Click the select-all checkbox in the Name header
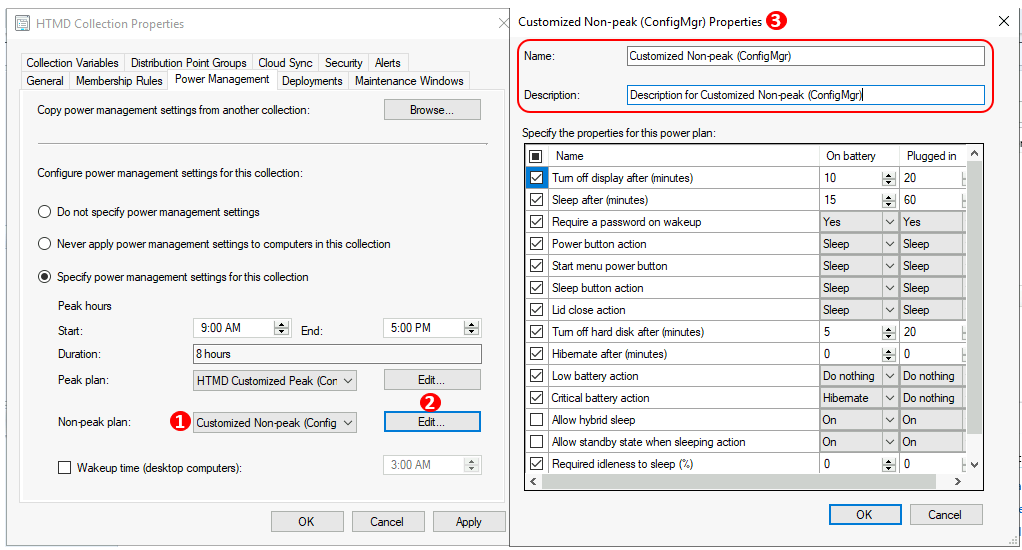The image size is (1022, 550). click(x=535, y=156)
